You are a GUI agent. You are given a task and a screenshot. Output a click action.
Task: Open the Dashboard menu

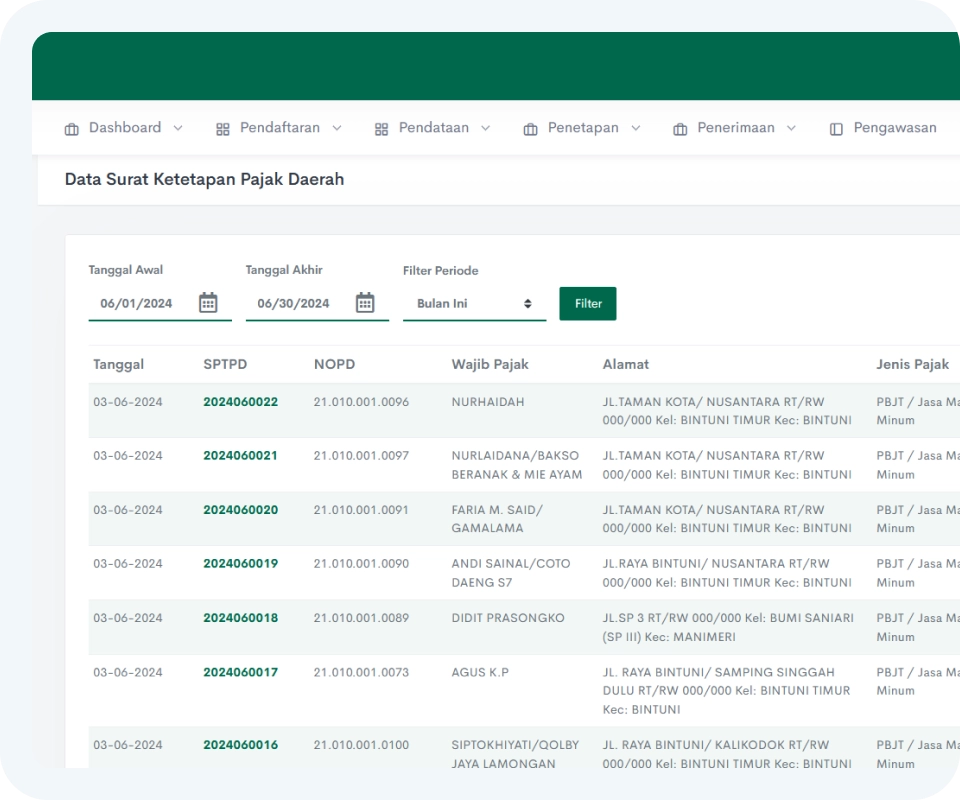124,128
